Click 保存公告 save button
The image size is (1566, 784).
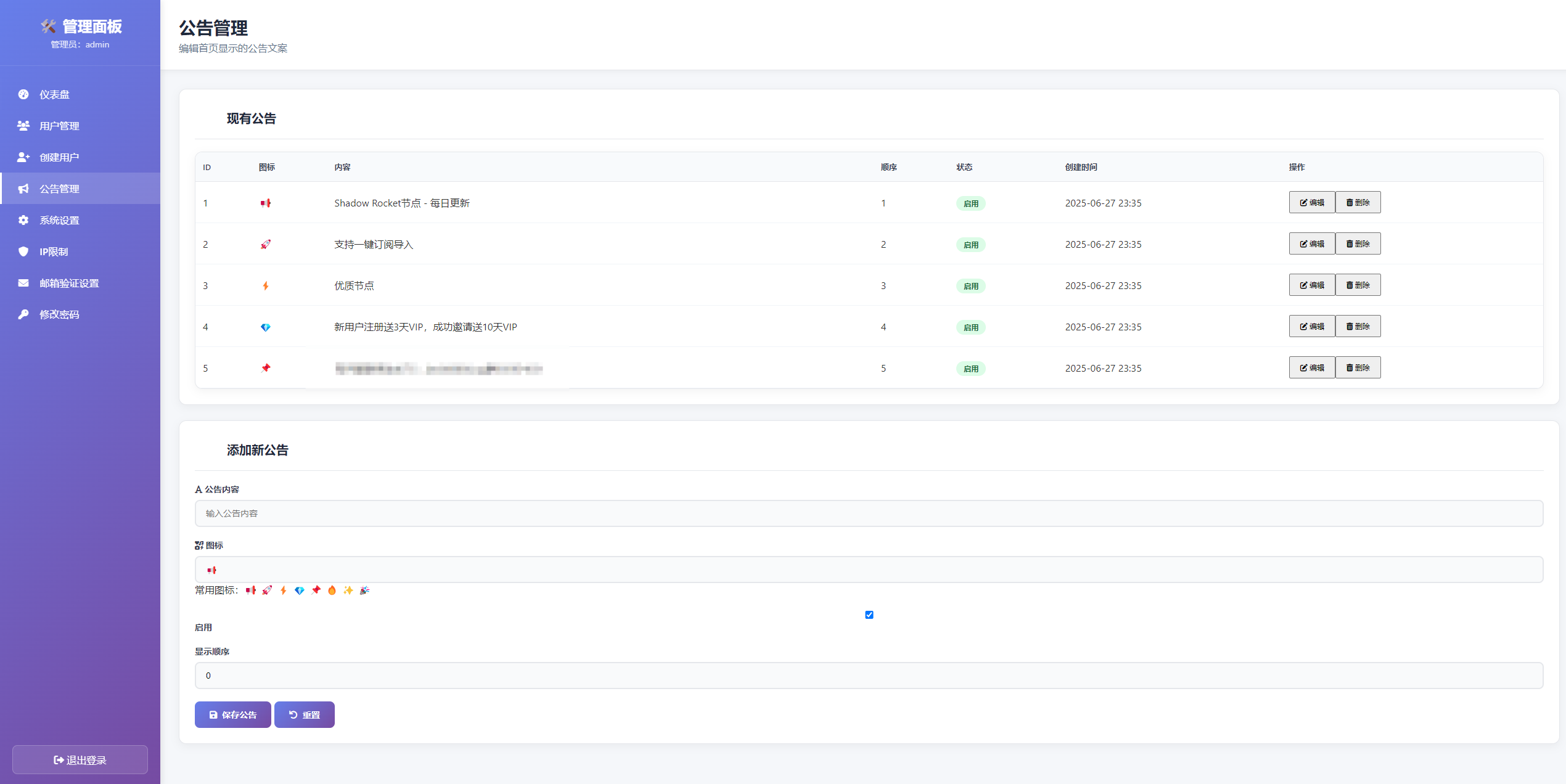(x=232, y=715)
